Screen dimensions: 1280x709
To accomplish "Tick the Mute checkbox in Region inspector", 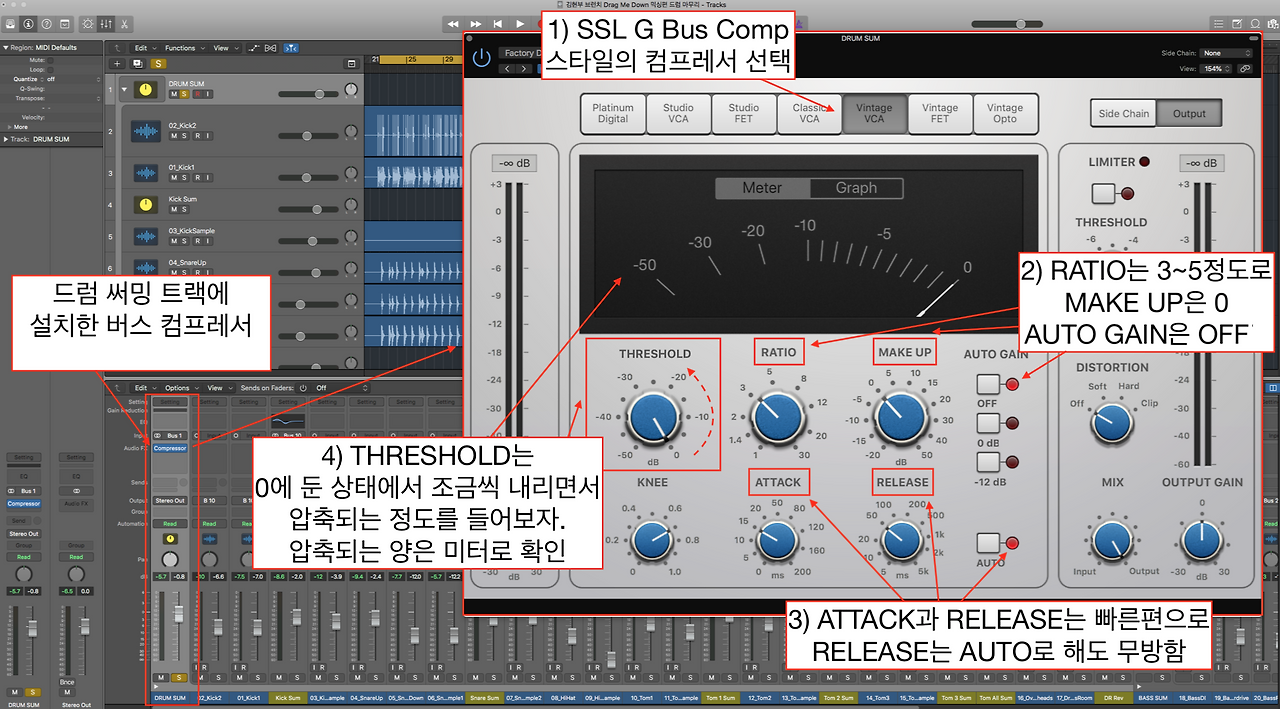I will pos(50,60).
